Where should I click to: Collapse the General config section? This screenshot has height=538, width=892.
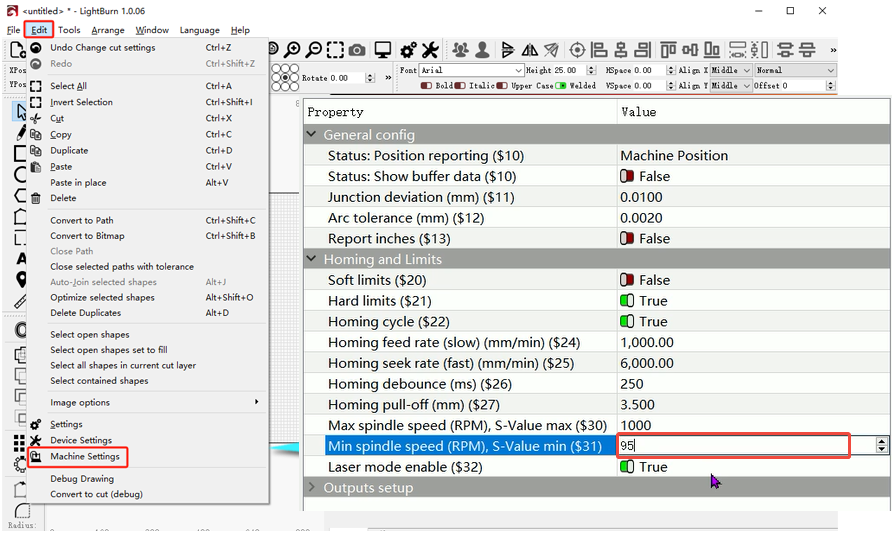point(311,135)
